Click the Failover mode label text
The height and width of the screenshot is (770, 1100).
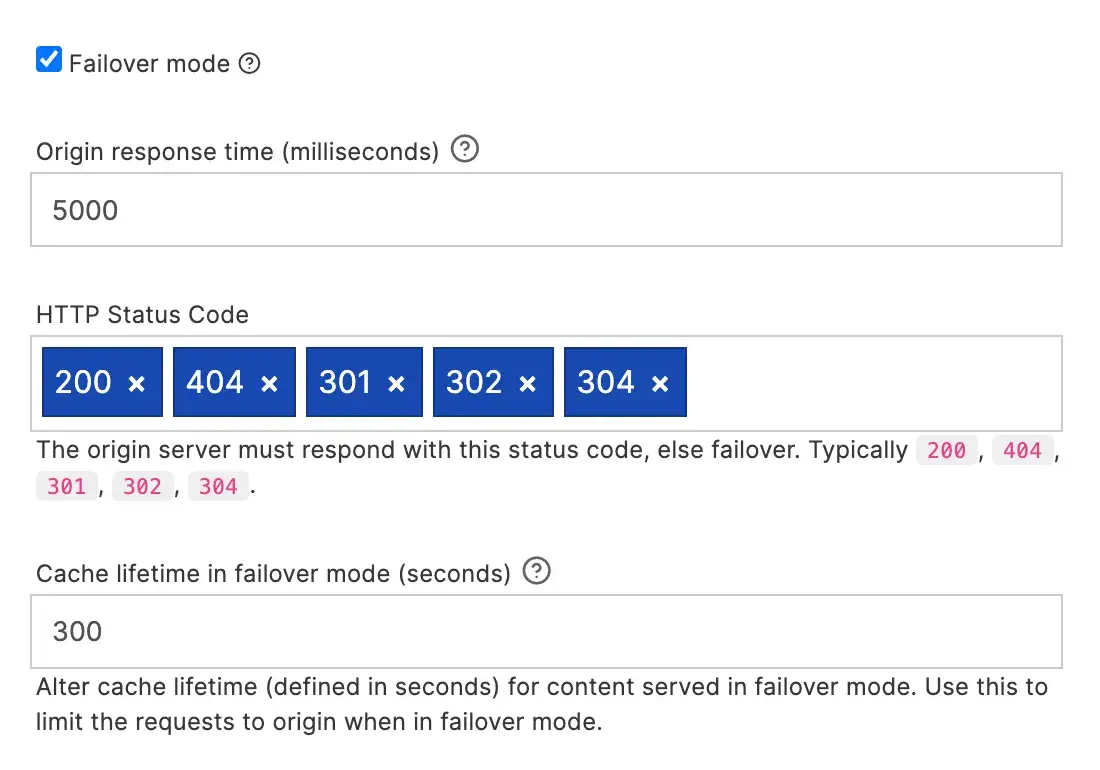pos(148,63)
